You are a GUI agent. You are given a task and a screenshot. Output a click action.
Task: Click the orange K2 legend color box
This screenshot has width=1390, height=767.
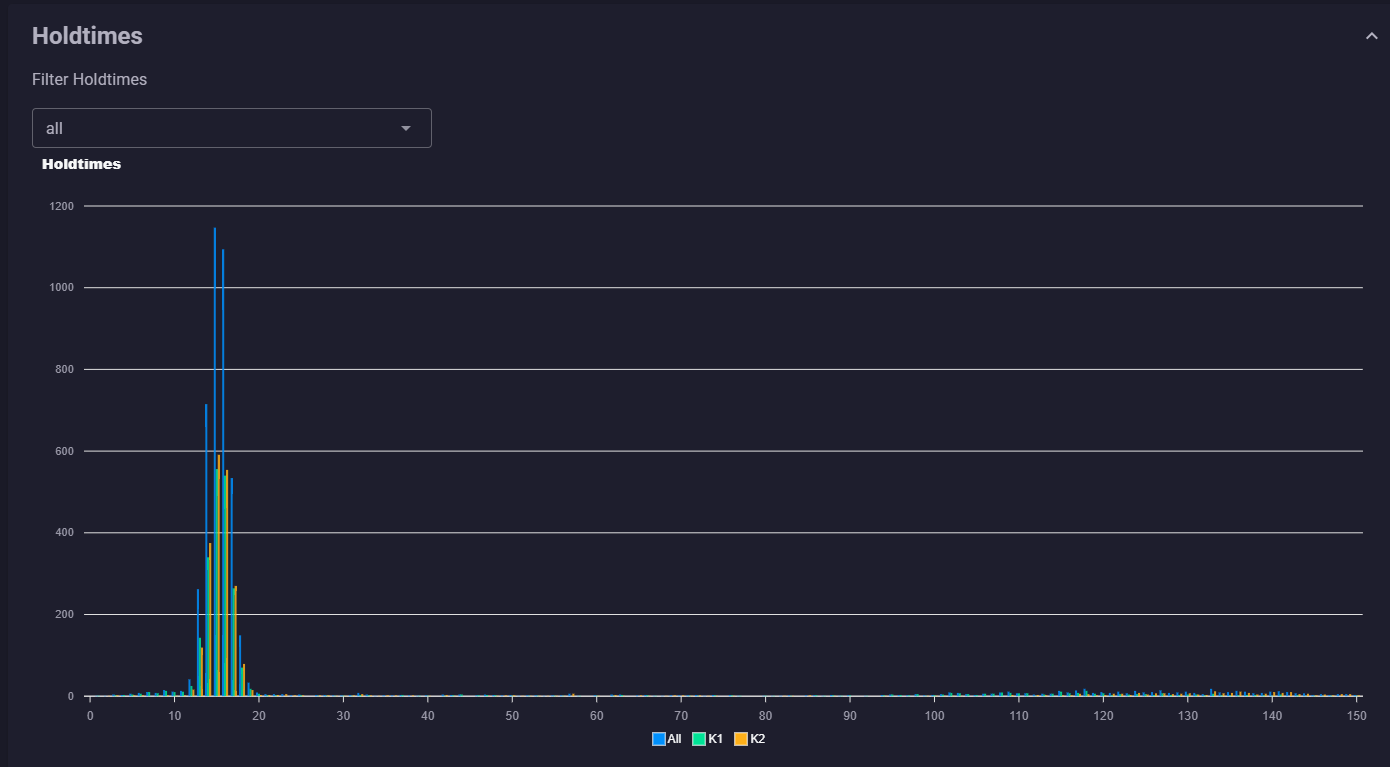pyautogui.click(x=741, y=739)
